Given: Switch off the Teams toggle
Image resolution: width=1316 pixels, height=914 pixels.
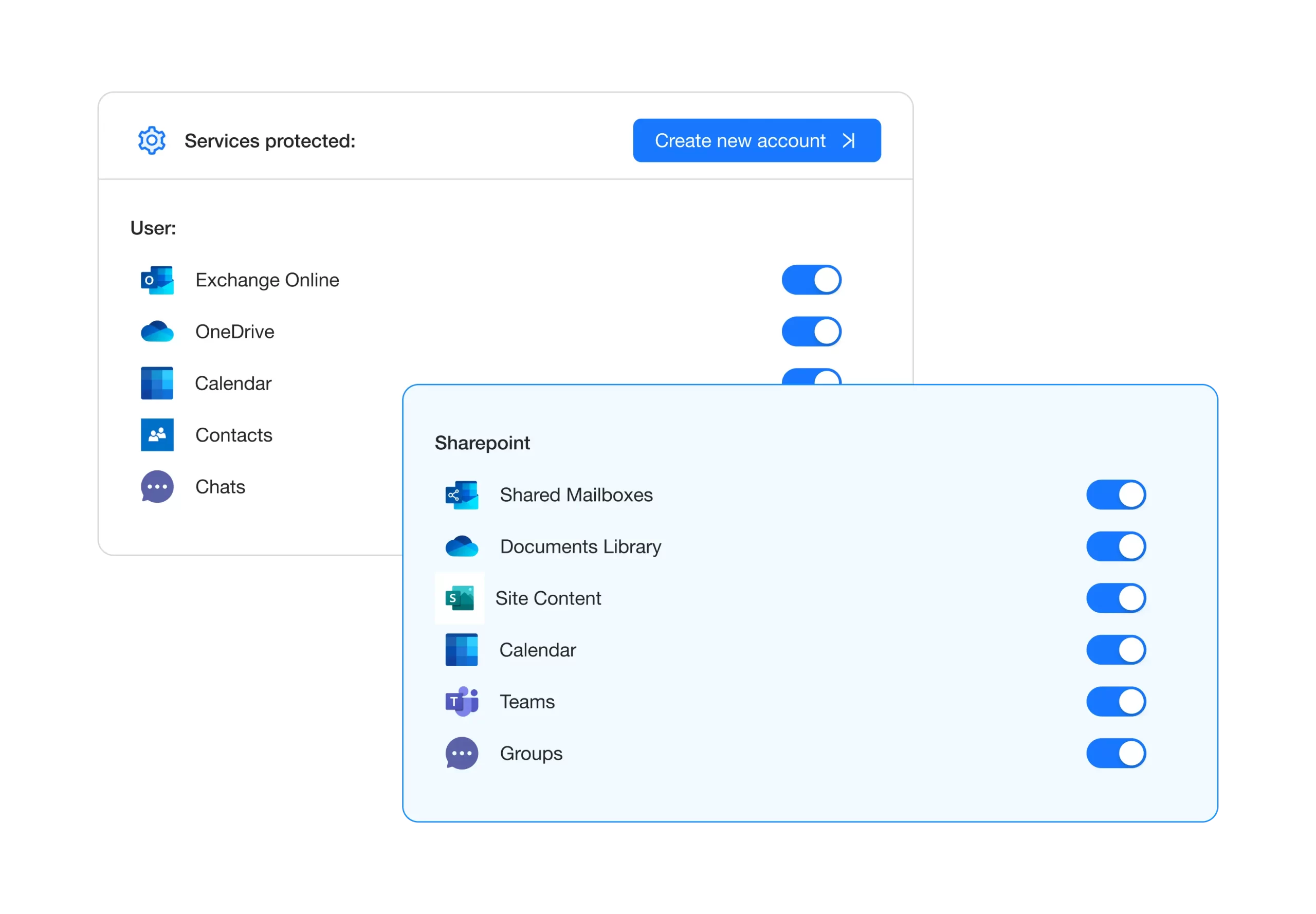Looking at the screenshot, I should (x=1116, y=702).
